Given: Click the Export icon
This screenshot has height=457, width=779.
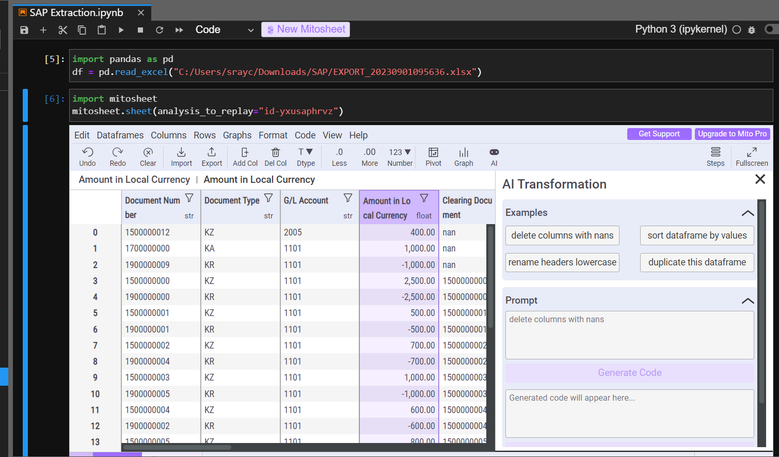Looking at the screenshot, I should pos(212,156).
